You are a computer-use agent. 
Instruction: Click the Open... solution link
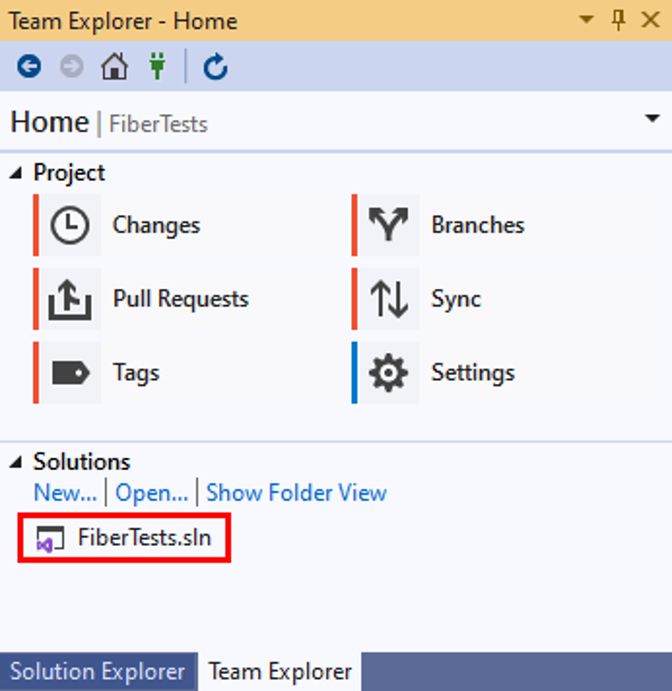(152, 493)
